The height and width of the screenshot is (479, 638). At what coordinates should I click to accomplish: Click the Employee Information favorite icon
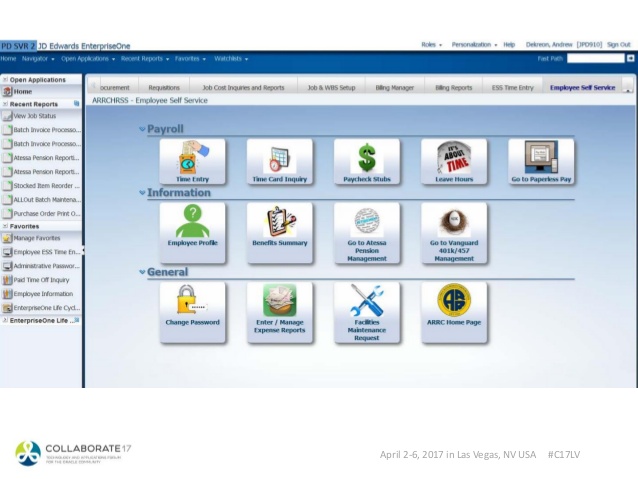point(7,294)
